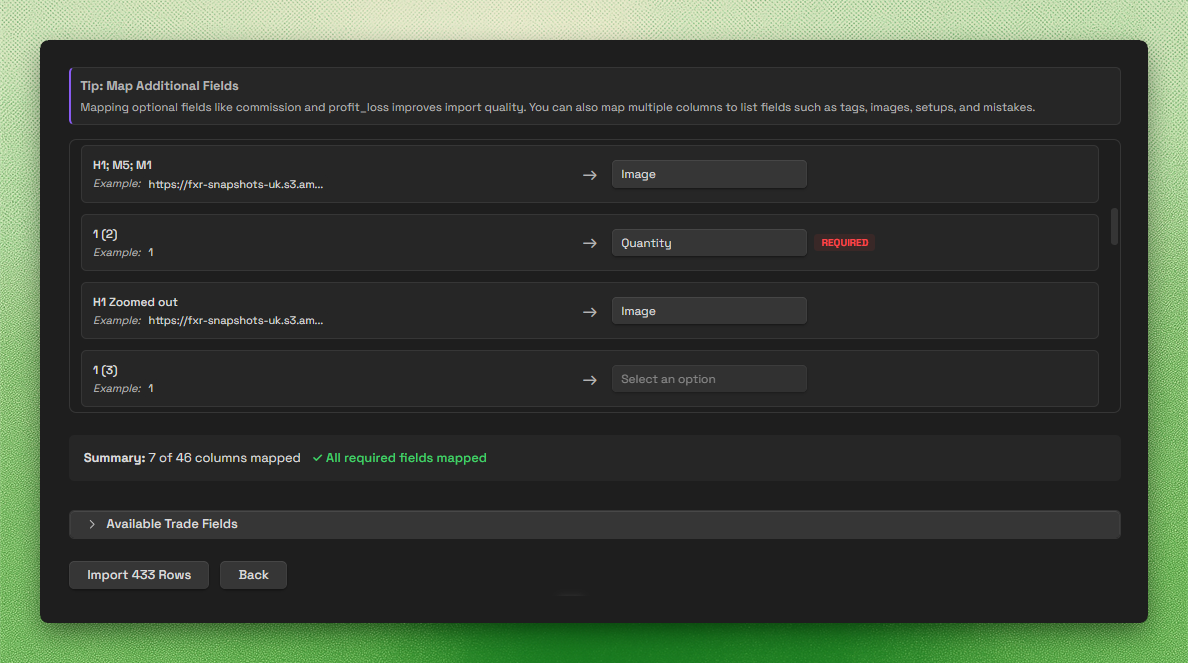This screenshot has width=1188, height=663.
Task: Go Back to previous step
Action: pos(253,575)
